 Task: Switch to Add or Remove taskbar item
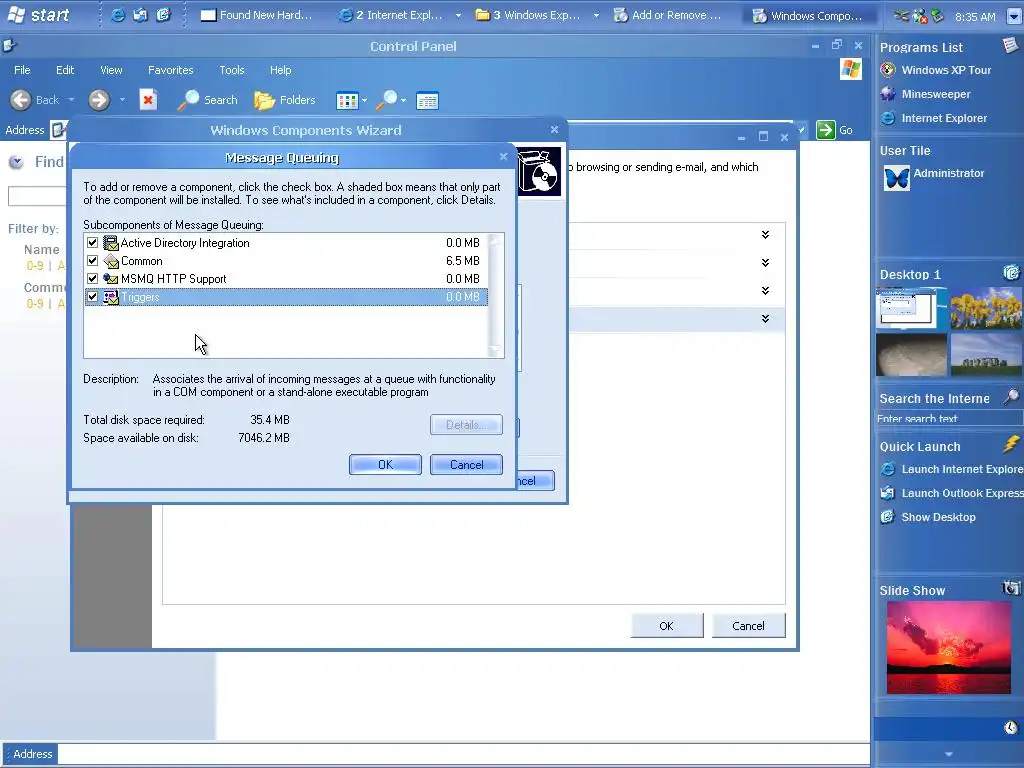[667, 15]
